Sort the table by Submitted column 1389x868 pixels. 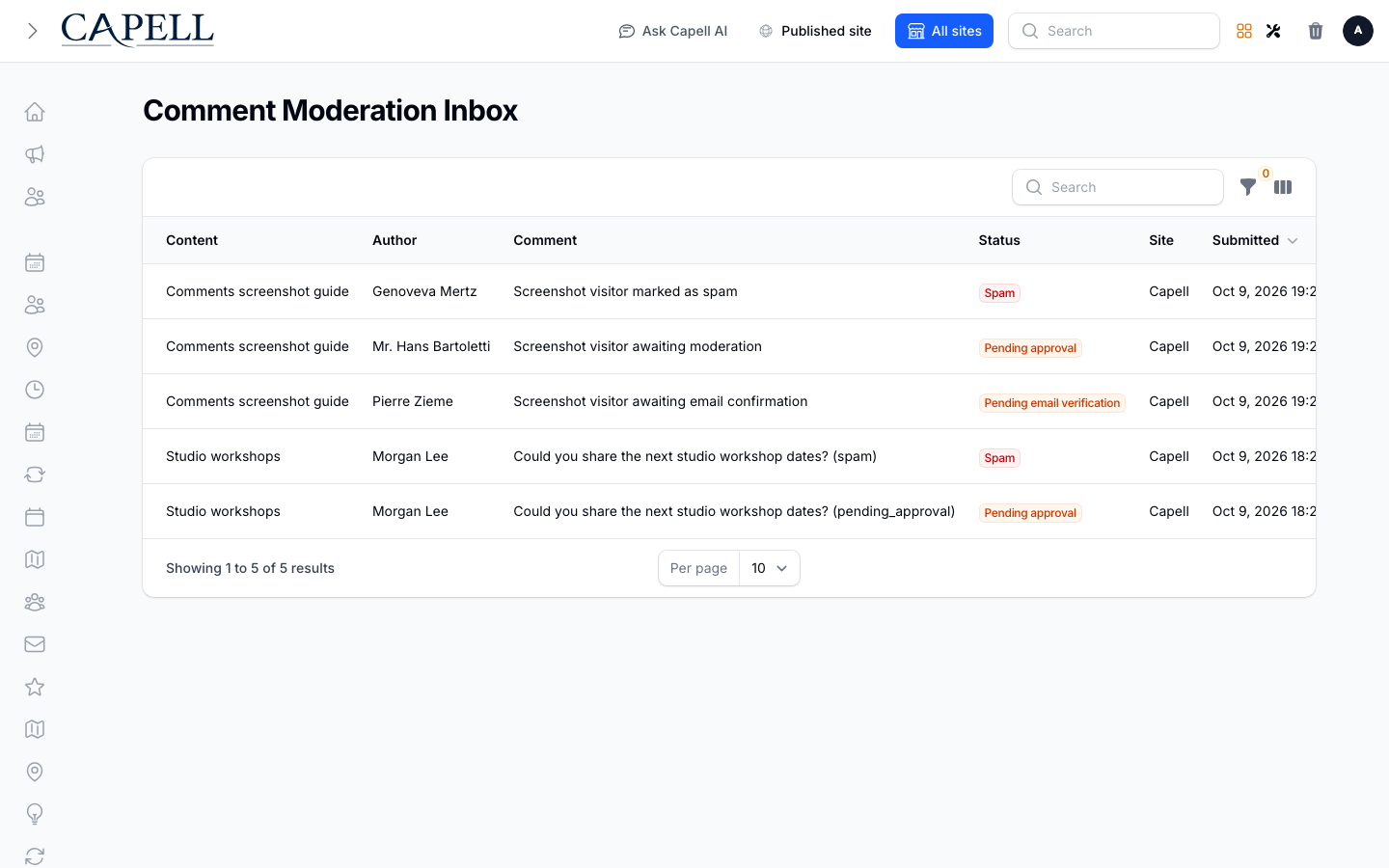[x=1255, y=240]
